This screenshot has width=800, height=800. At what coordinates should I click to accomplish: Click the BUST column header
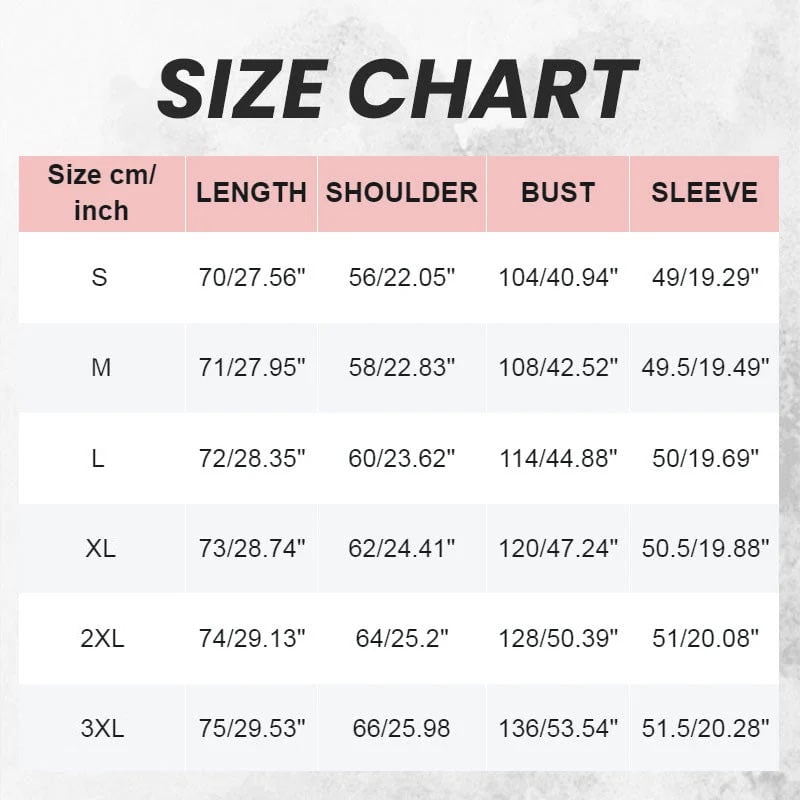coord(558,193)
